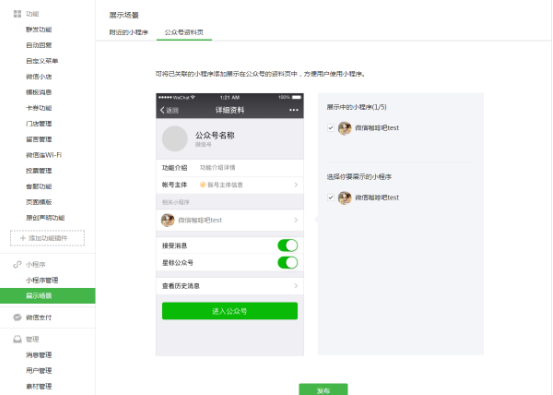This screenshot has height=395, width=553.
Task: Click the 添加功能插件 dashed box
Action: 47,238
